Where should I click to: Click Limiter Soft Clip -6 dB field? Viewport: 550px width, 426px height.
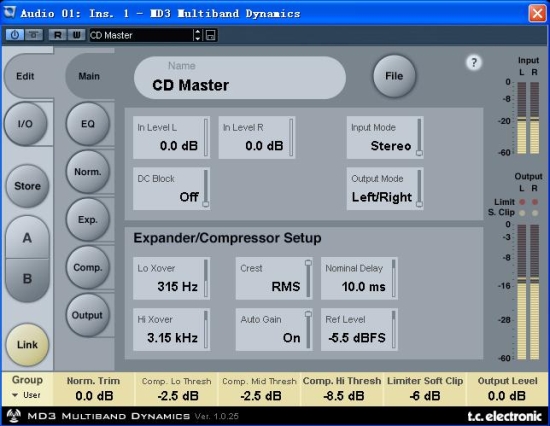coord(425,389)
